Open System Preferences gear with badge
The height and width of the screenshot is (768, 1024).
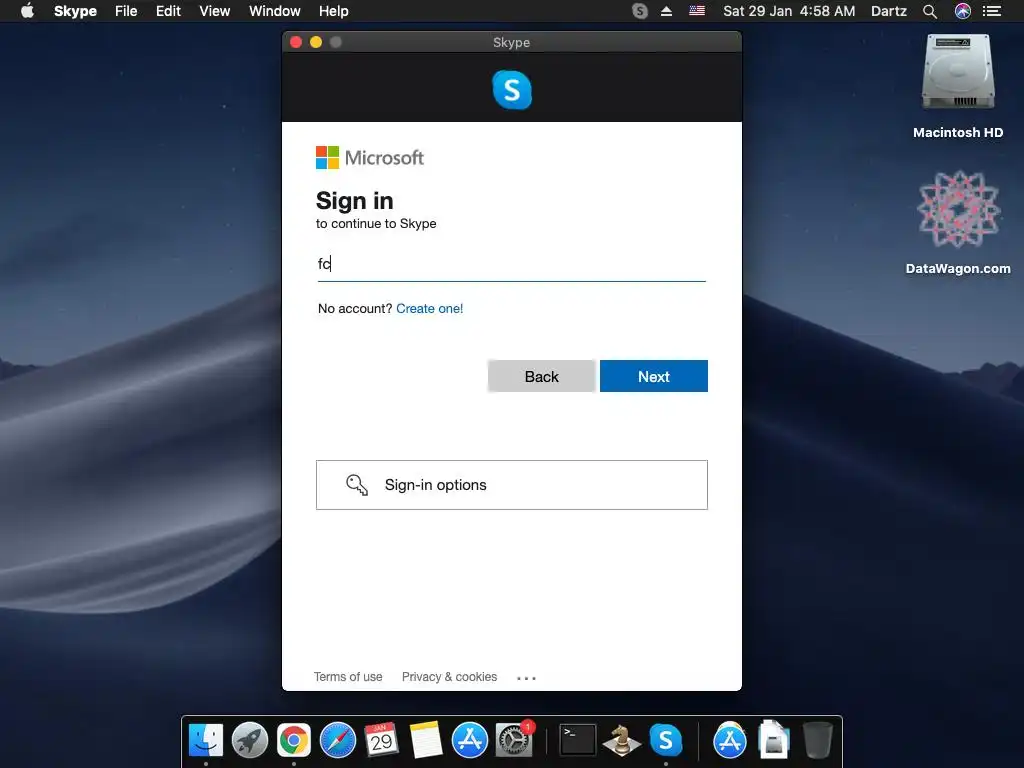coord(513,741)
